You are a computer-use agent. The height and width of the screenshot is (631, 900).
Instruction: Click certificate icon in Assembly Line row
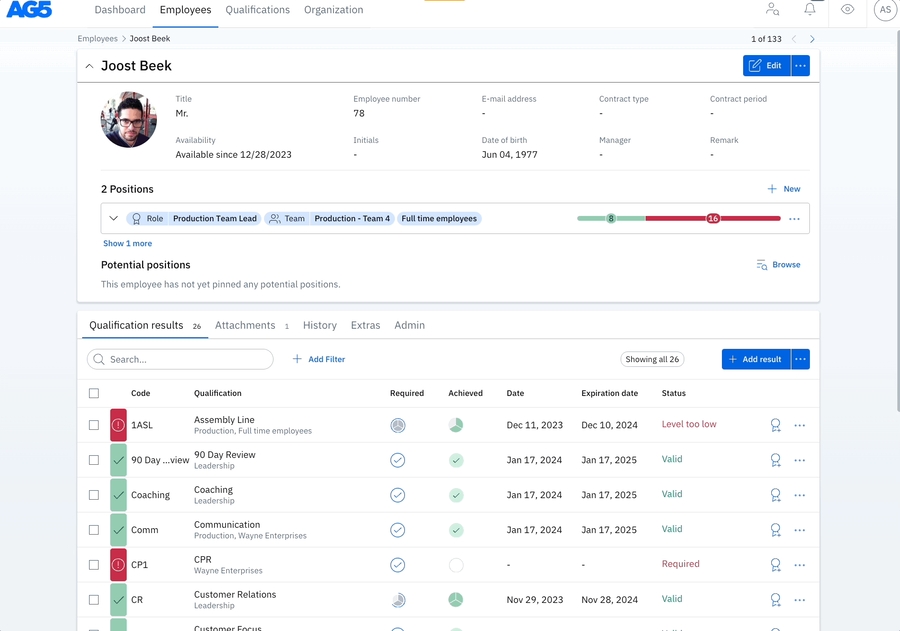click(x=775, y=425)
